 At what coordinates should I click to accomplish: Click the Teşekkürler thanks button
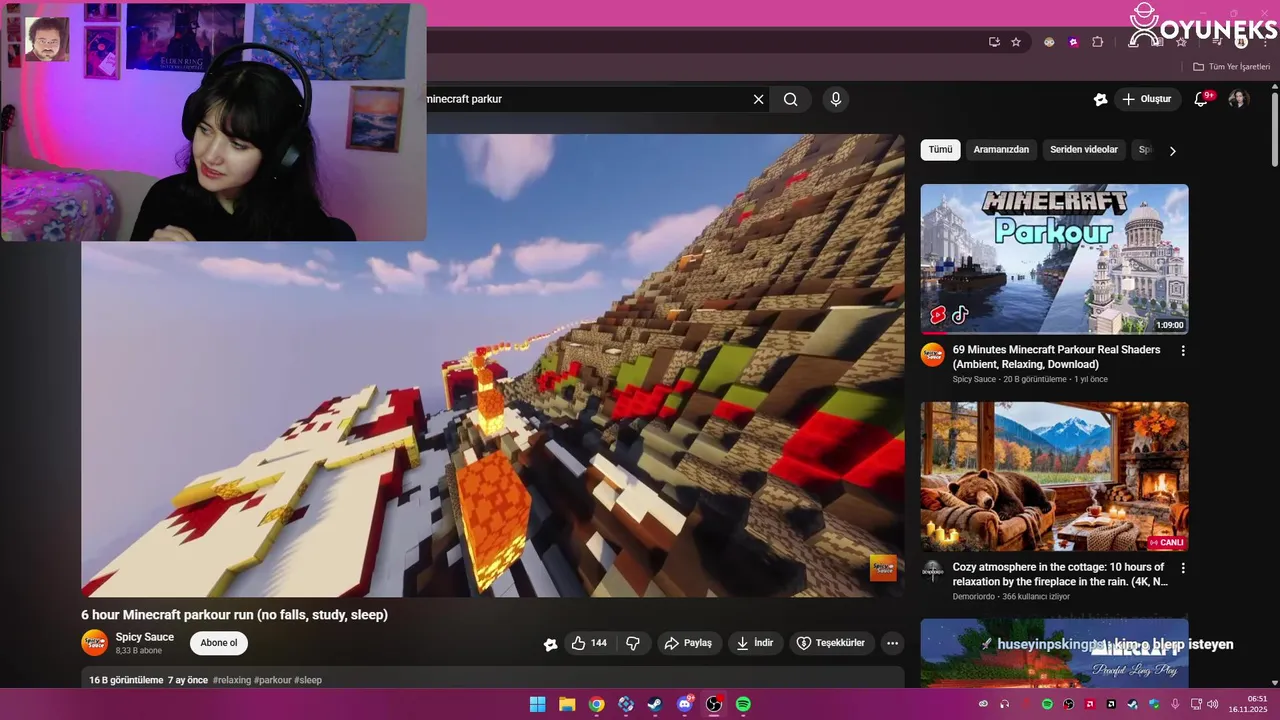click(831, 643)
